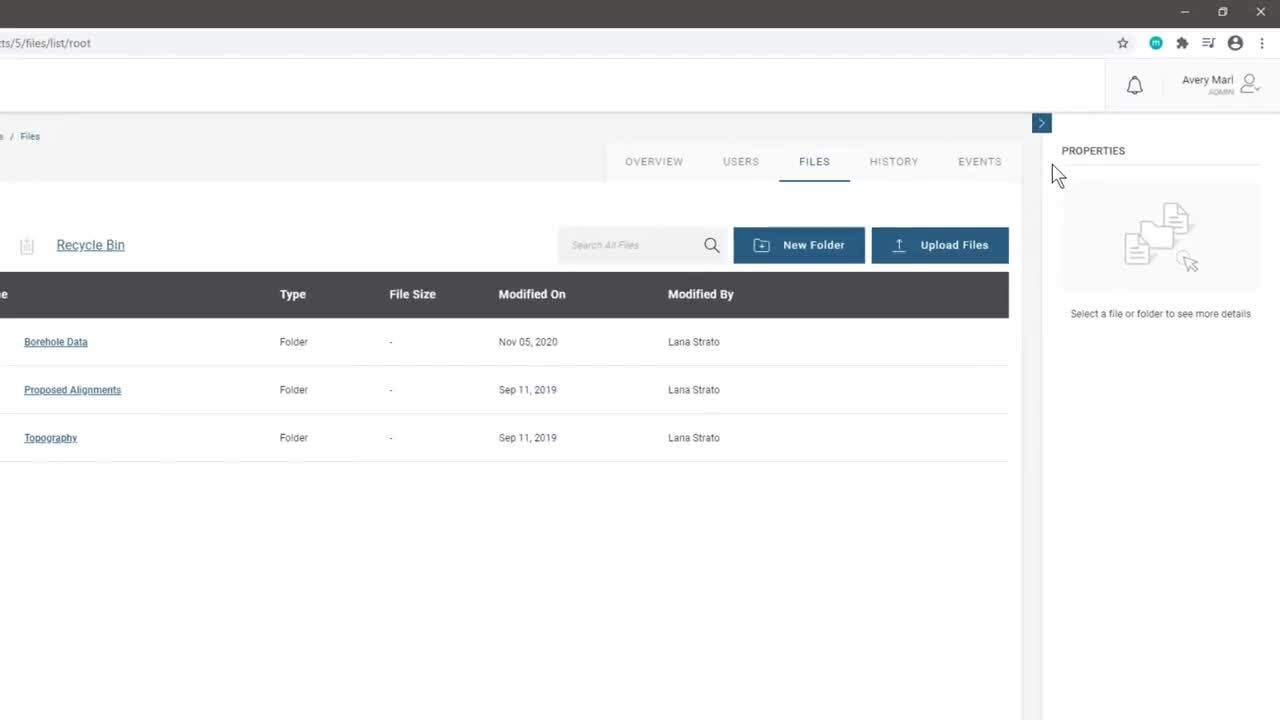Bookmark page with star icon

(x=1123, y=43)
